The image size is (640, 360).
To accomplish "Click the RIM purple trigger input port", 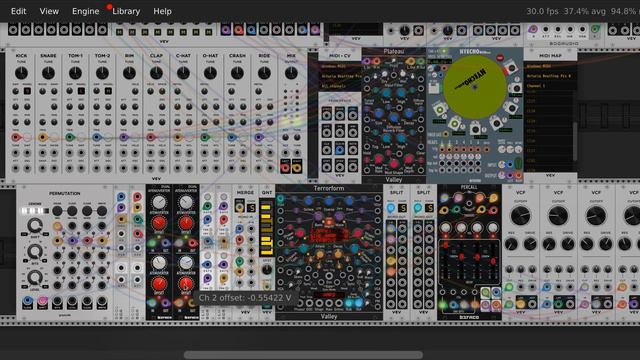I will coord(124,138).
